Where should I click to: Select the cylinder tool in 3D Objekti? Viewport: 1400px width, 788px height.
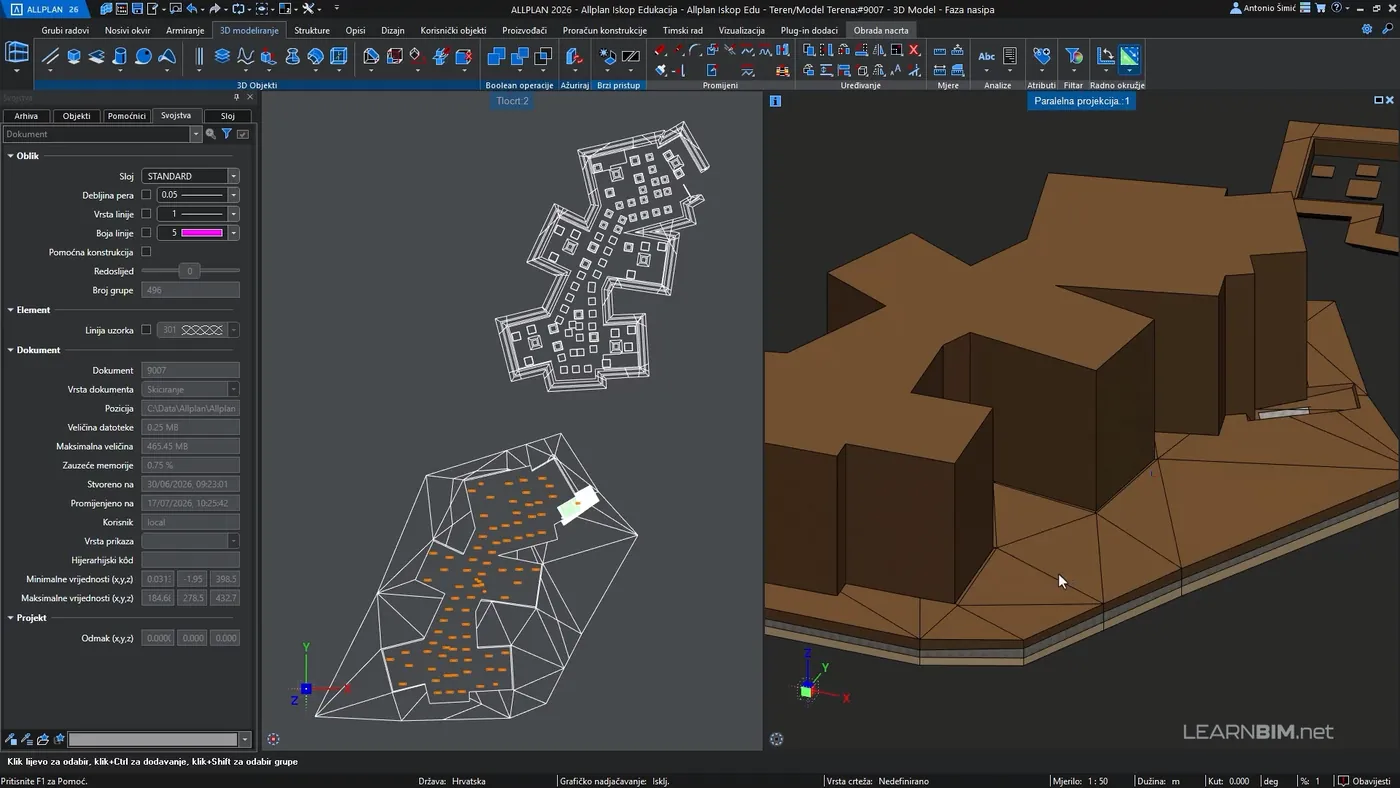point(120,57)
